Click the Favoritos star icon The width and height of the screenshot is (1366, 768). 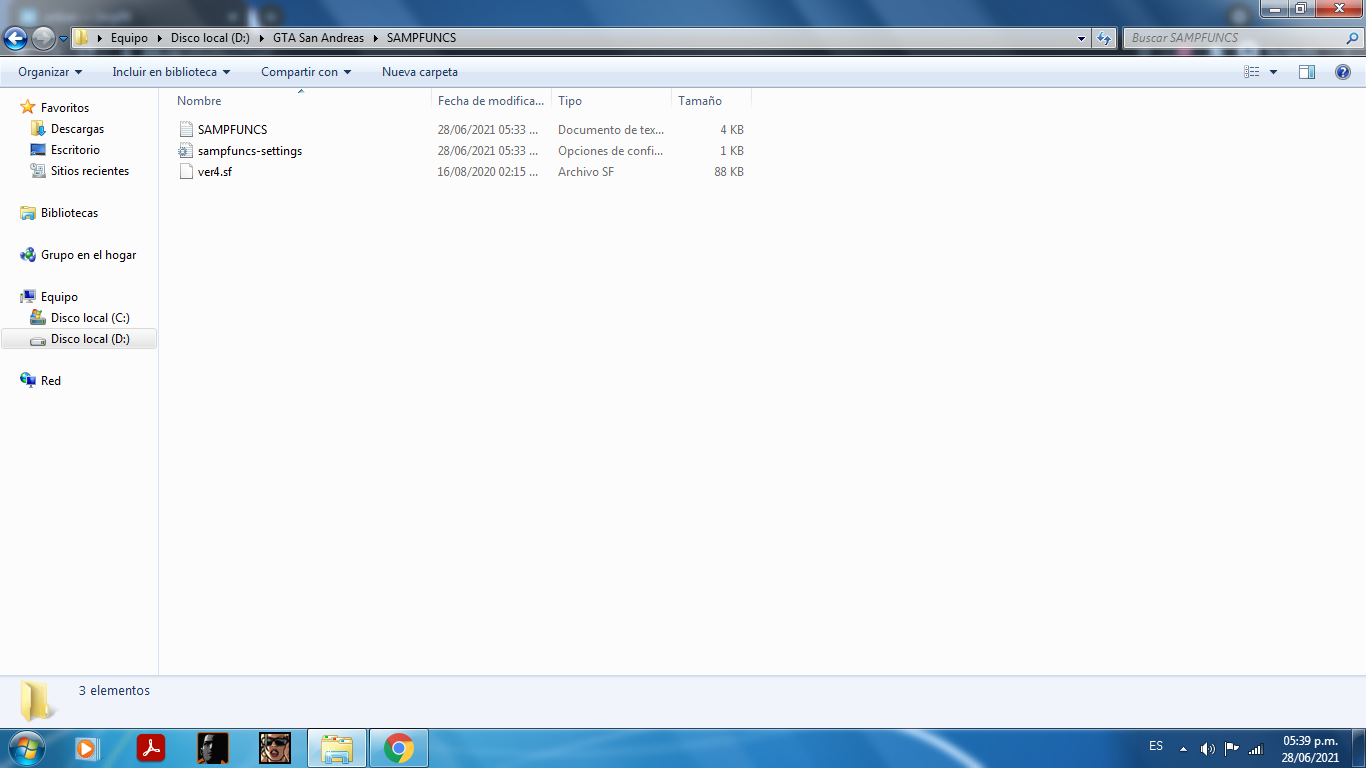point(28,107)
